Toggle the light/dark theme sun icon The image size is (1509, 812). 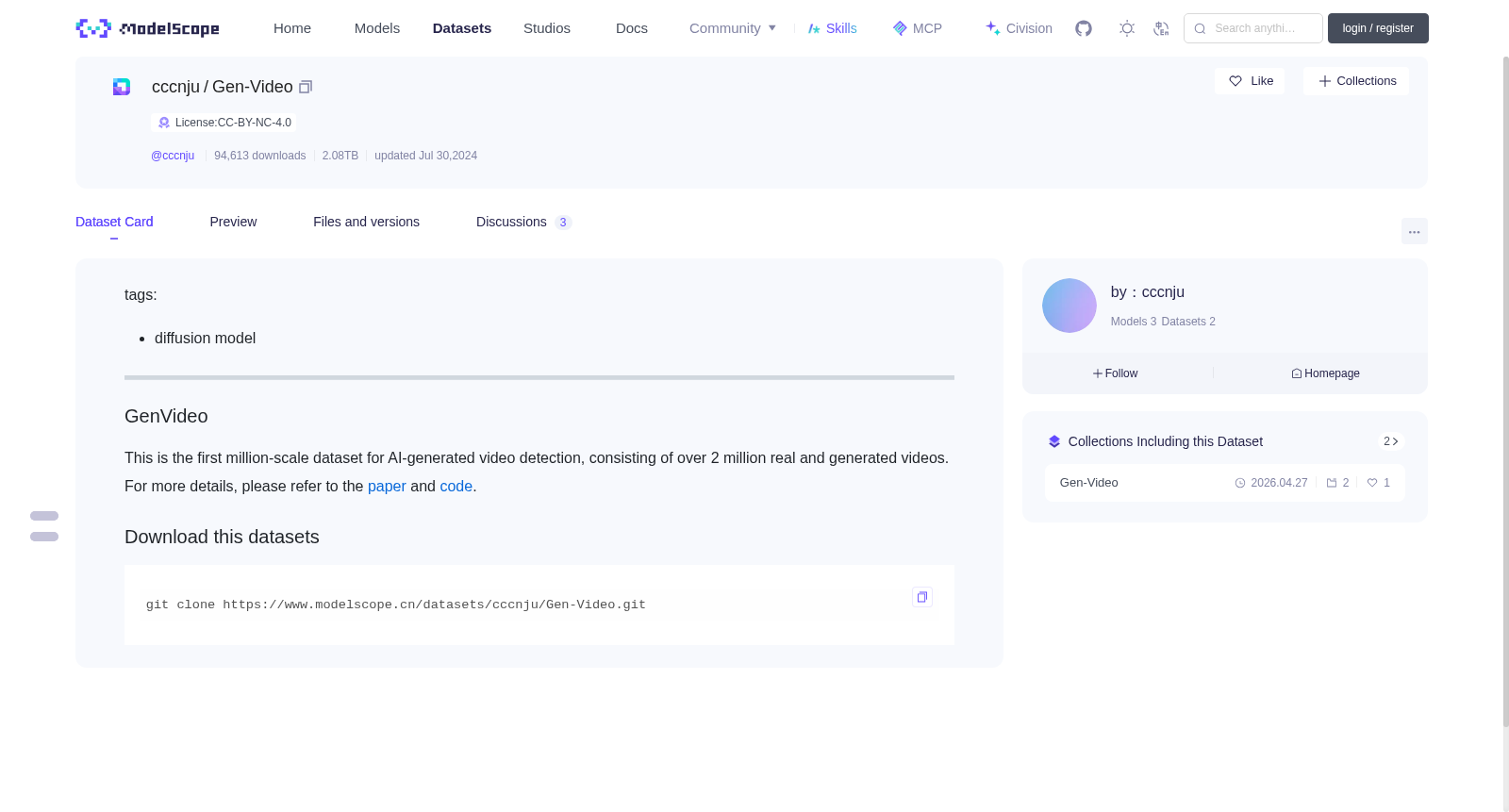pyautogui.click(x=1127, y=28)
